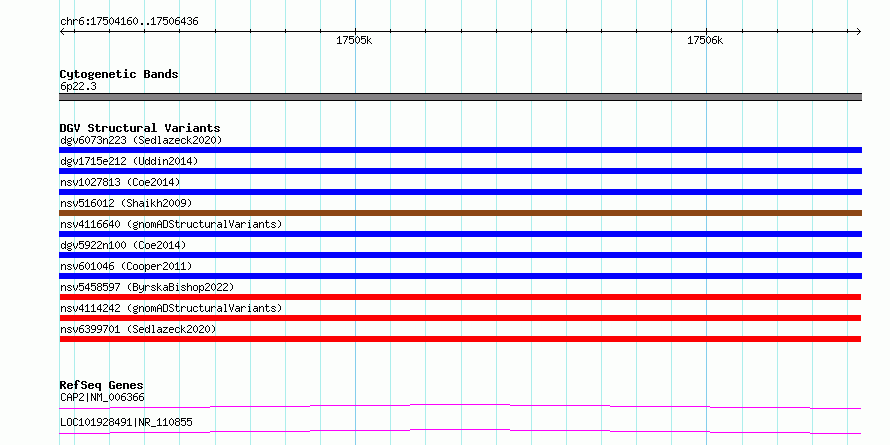Open the CAP2|NM_006366 gene label
The height and width of the screenshot is (445, 890).
[102, 397]
